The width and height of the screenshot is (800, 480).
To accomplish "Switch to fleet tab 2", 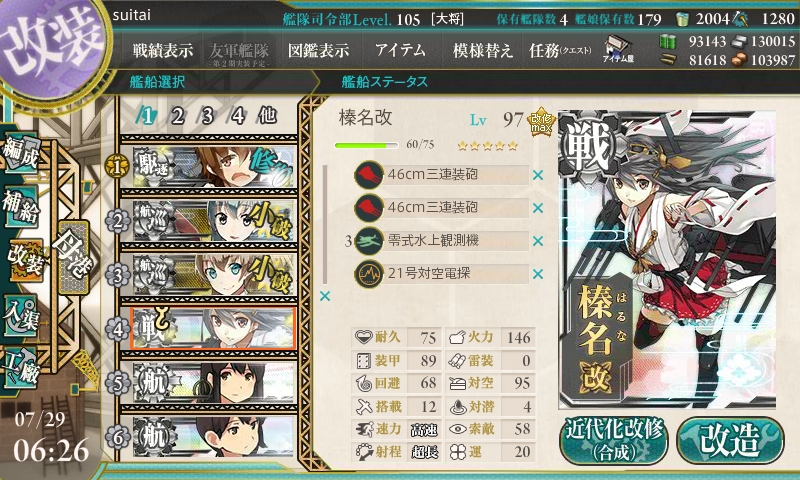I will (178, 116).
